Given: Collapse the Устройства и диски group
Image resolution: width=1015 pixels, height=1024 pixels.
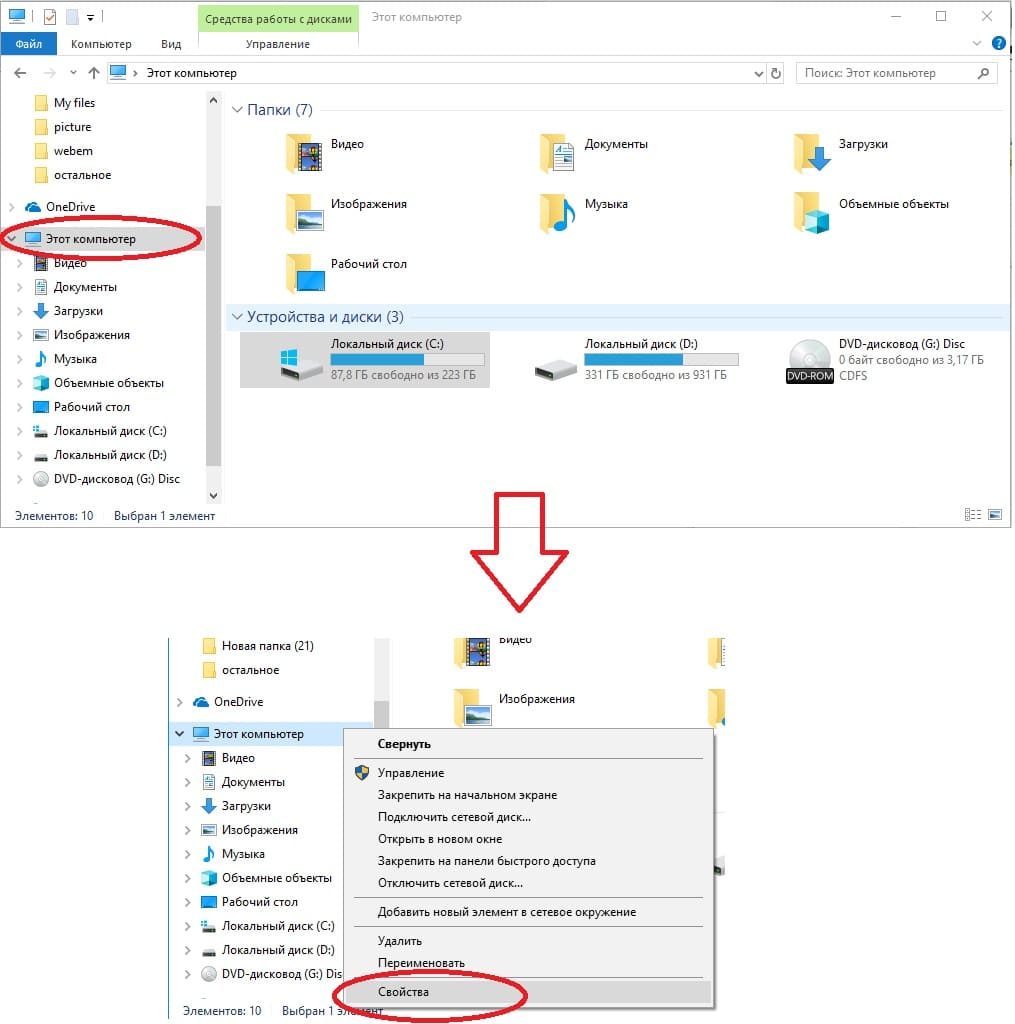Looking at the screenshot, I should (238, 317).
